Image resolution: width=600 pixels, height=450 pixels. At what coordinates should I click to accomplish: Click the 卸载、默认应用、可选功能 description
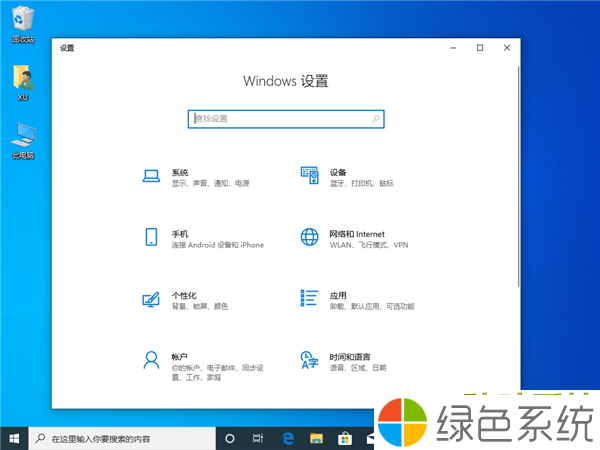click(x=372, y=307)
